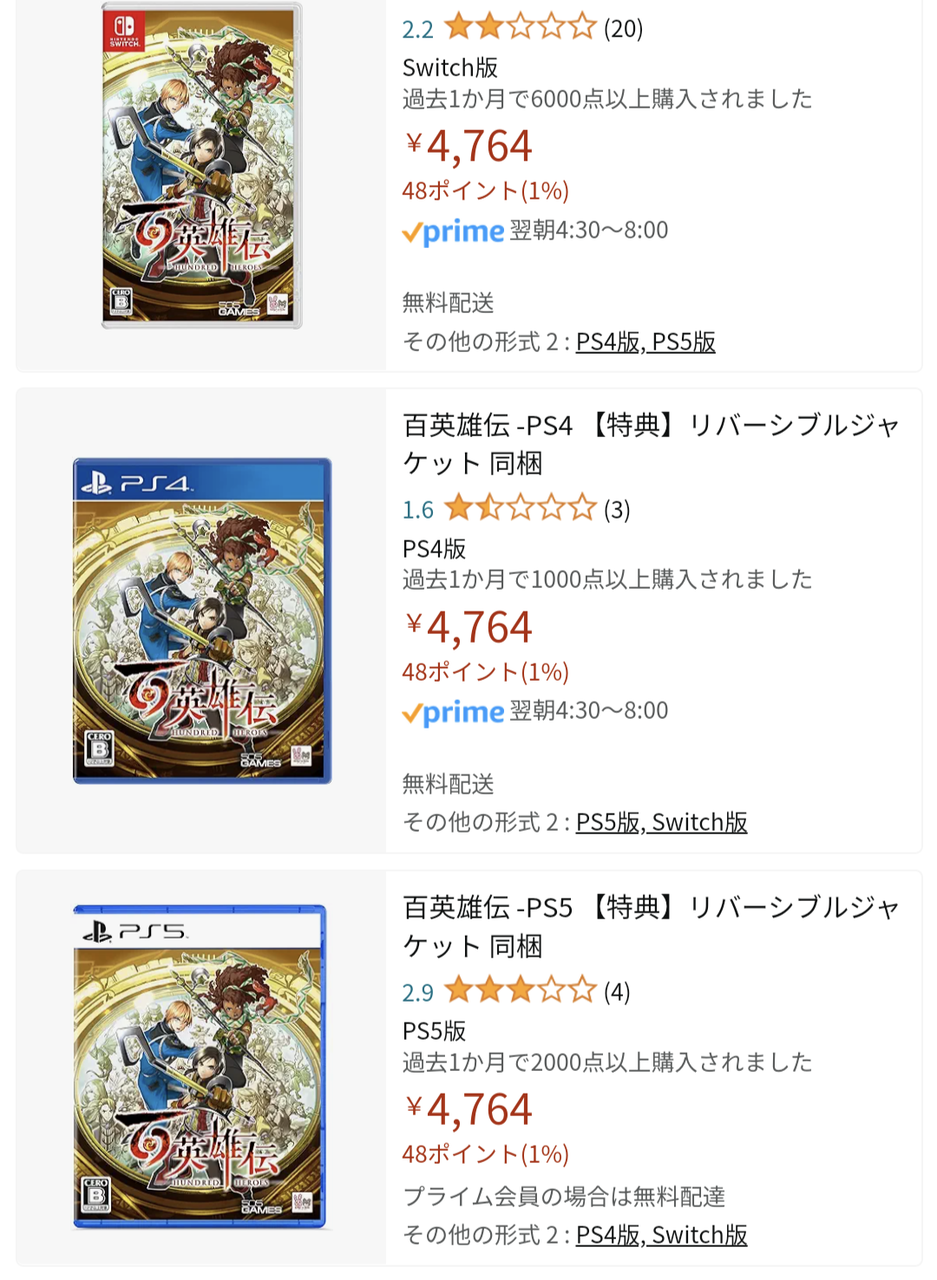Select PS5版, Switch版 formats under PS4 listing
The width and height of the screenshot is (937, 1280).
(661, 822)
